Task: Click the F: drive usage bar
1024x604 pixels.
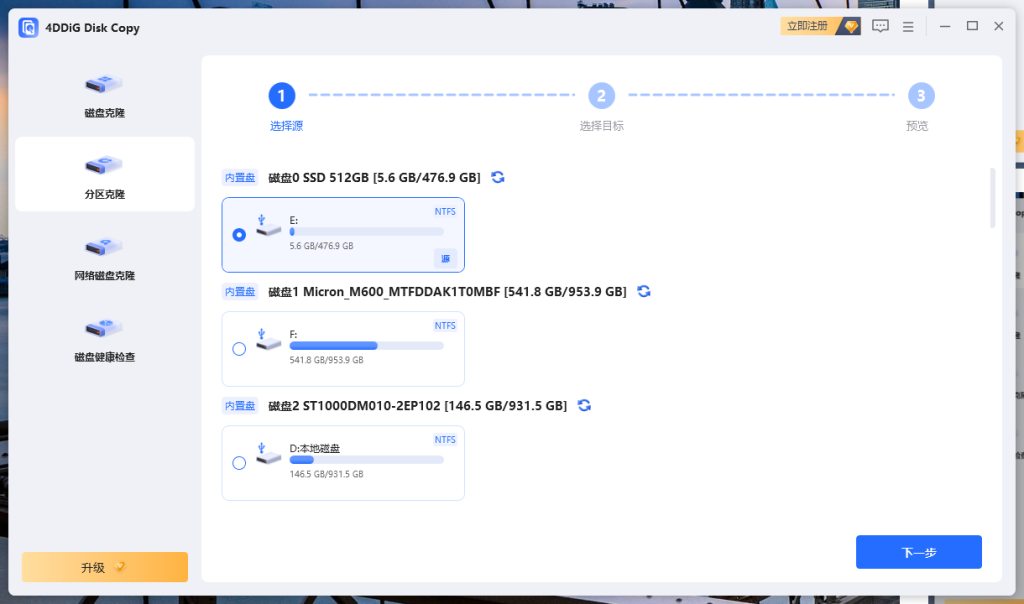Action: pyautogui.click(x=366, y=346)
